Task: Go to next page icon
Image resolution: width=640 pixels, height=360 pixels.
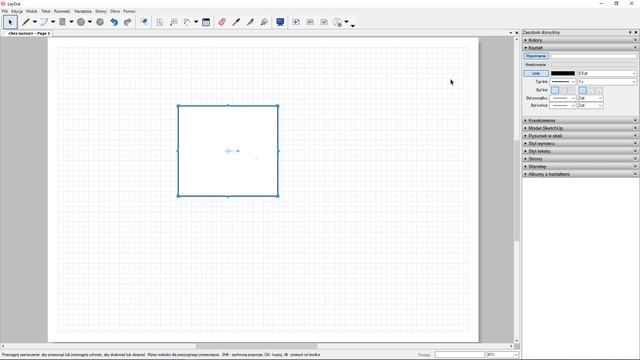Action: 324,22
